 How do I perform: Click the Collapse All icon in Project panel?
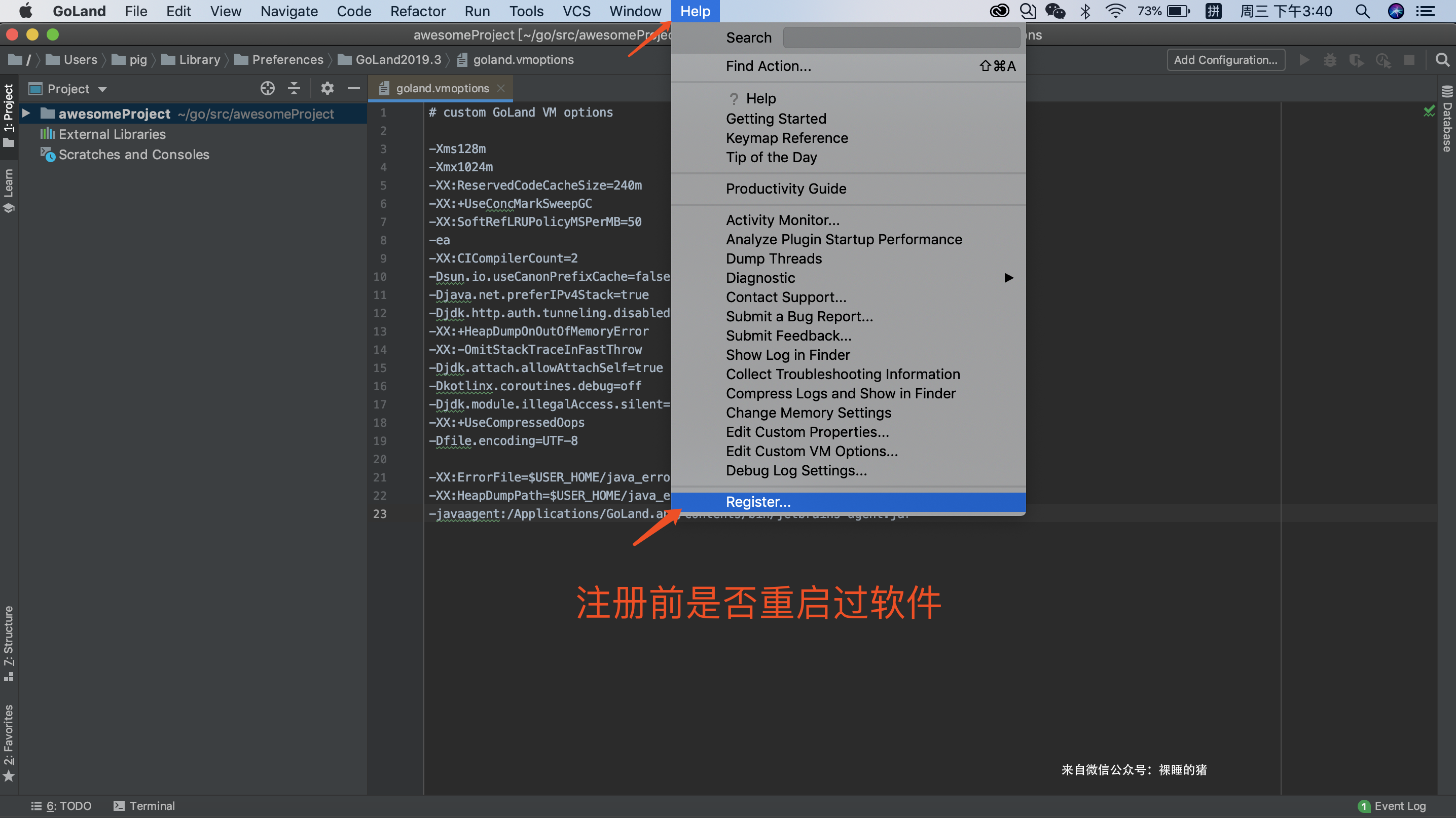(x=294, y=88)
